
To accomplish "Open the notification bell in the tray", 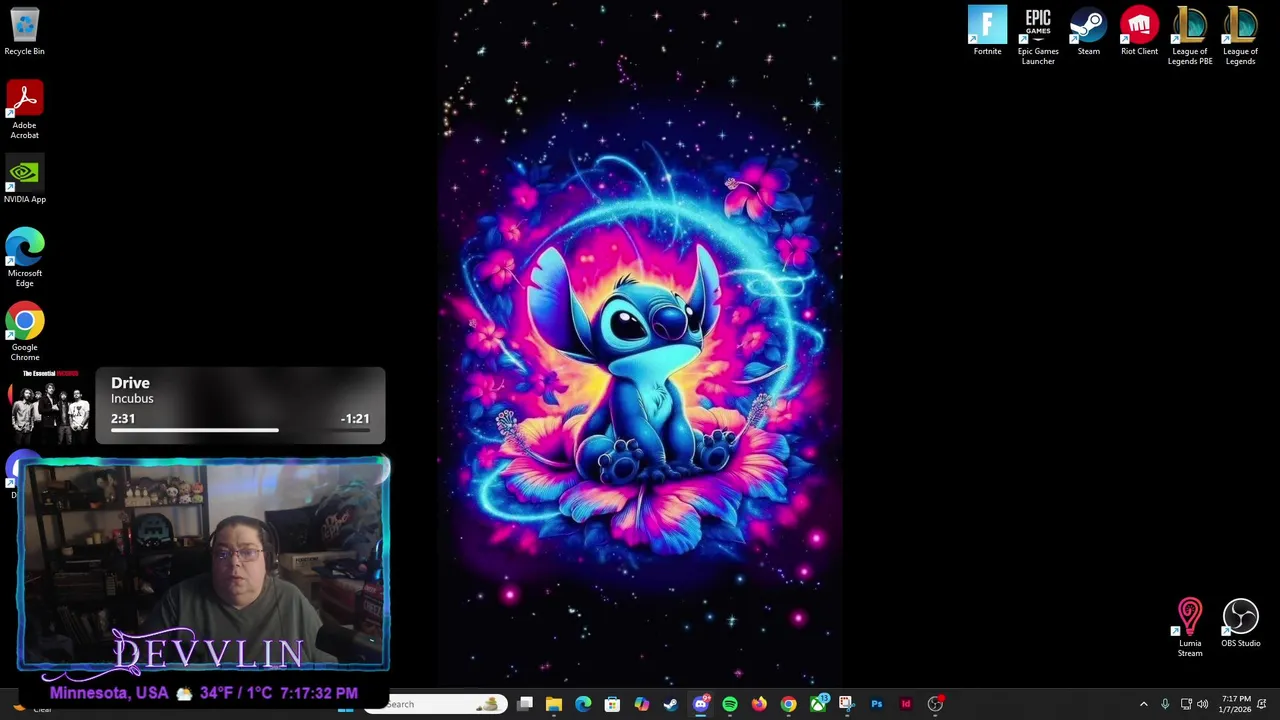I will [x=1262, y=704].
